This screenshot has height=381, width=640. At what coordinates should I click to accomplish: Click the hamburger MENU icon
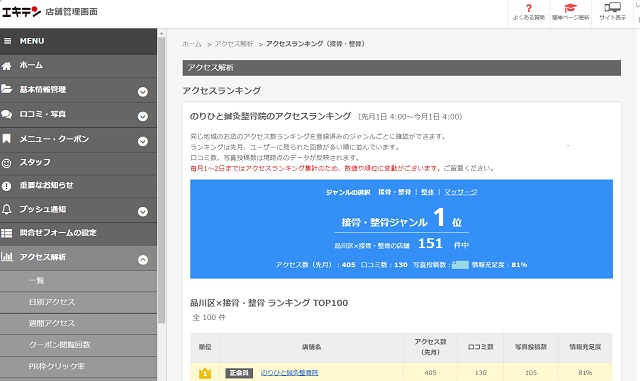7,41
